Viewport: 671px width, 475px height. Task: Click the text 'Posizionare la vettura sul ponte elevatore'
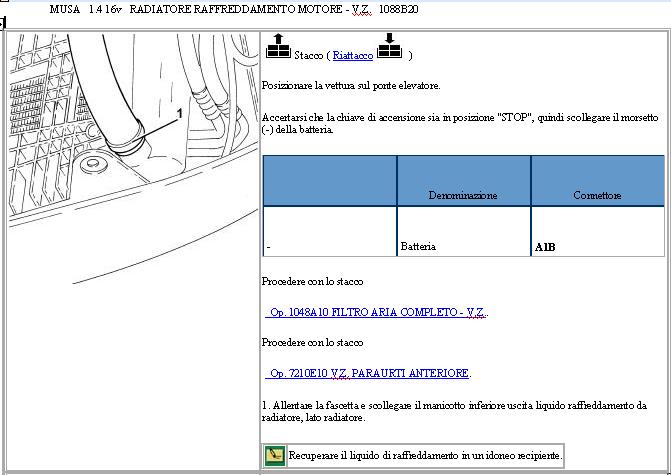351,86
